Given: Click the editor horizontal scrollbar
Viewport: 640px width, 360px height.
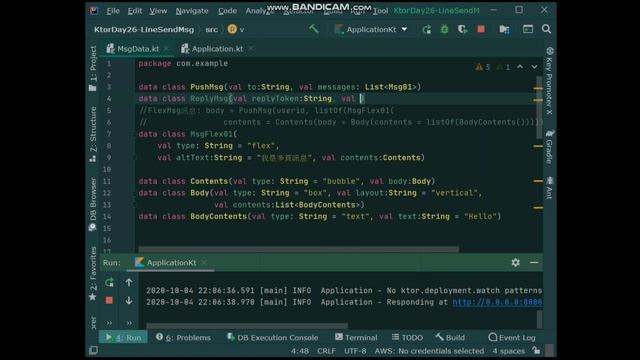Looking at the screenshot, I should coord(299,249).
